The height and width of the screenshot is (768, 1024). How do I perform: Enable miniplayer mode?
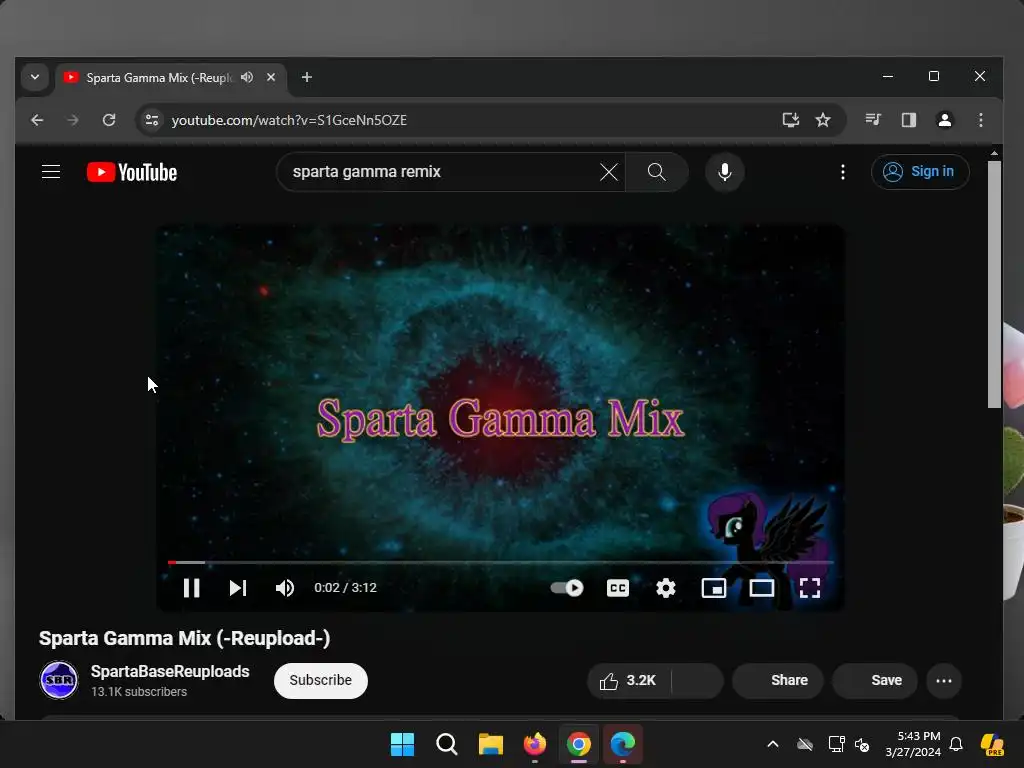[x=714, y=588]
